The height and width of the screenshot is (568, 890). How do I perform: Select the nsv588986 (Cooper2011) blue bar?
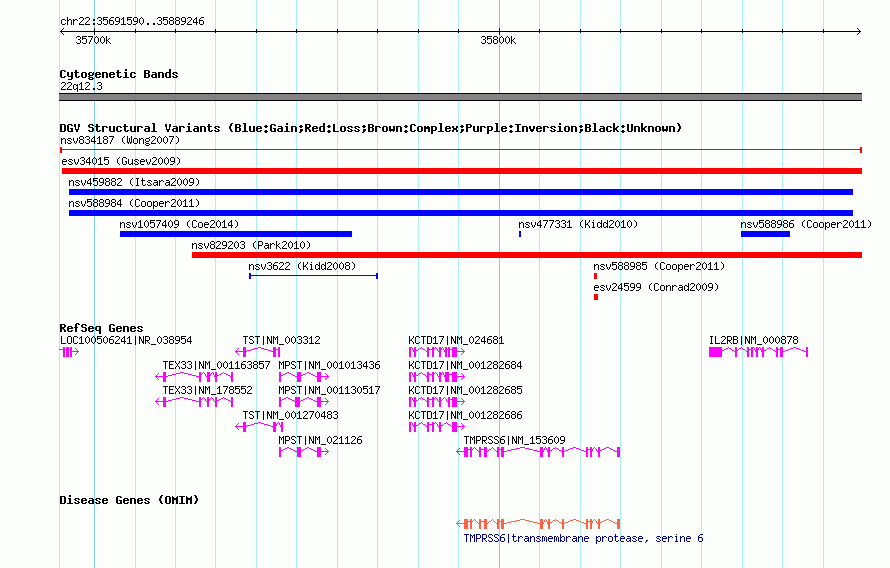765,234
